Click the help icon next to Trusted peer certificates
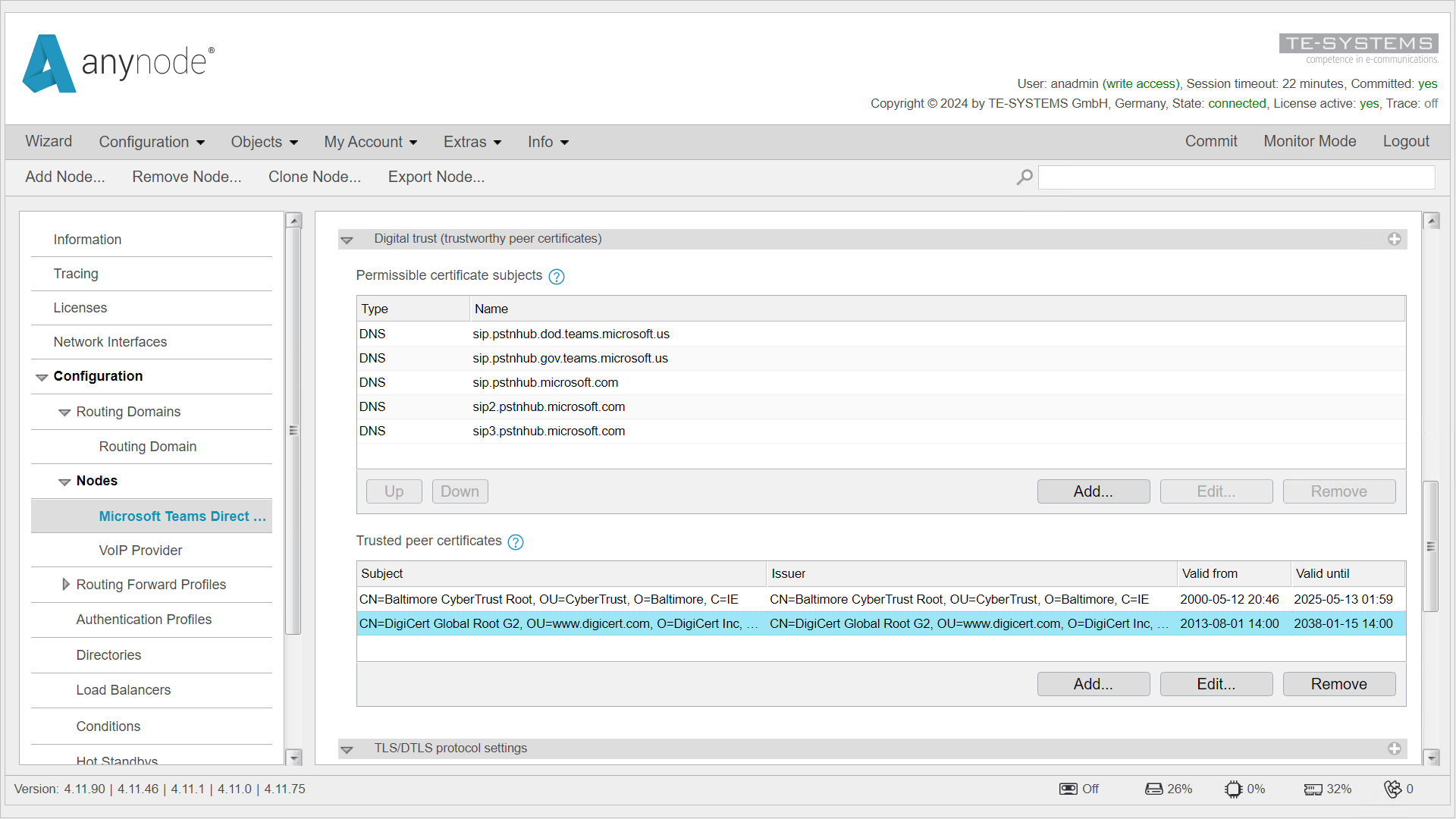 [x=516, y=541]
